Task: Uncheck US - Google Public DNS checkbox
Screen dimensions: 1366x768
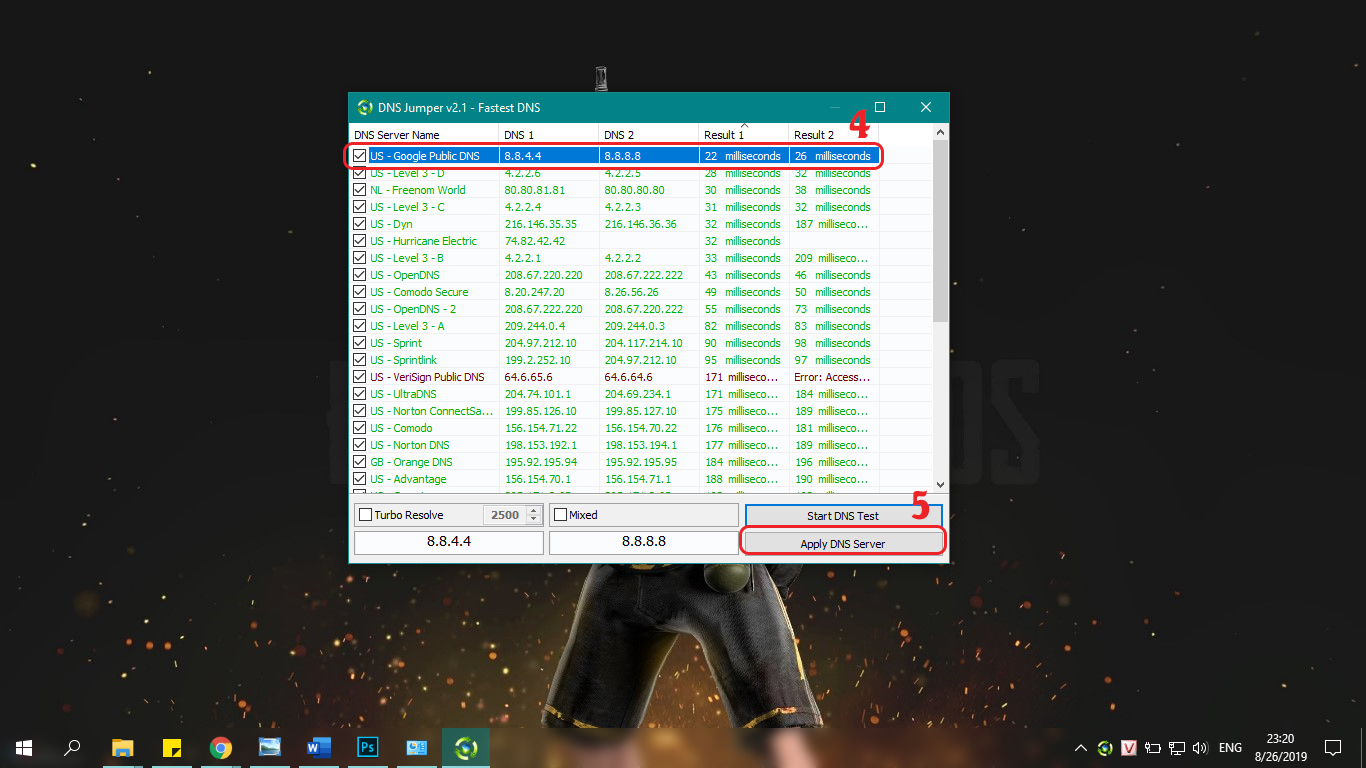Action: click(360, 156)
